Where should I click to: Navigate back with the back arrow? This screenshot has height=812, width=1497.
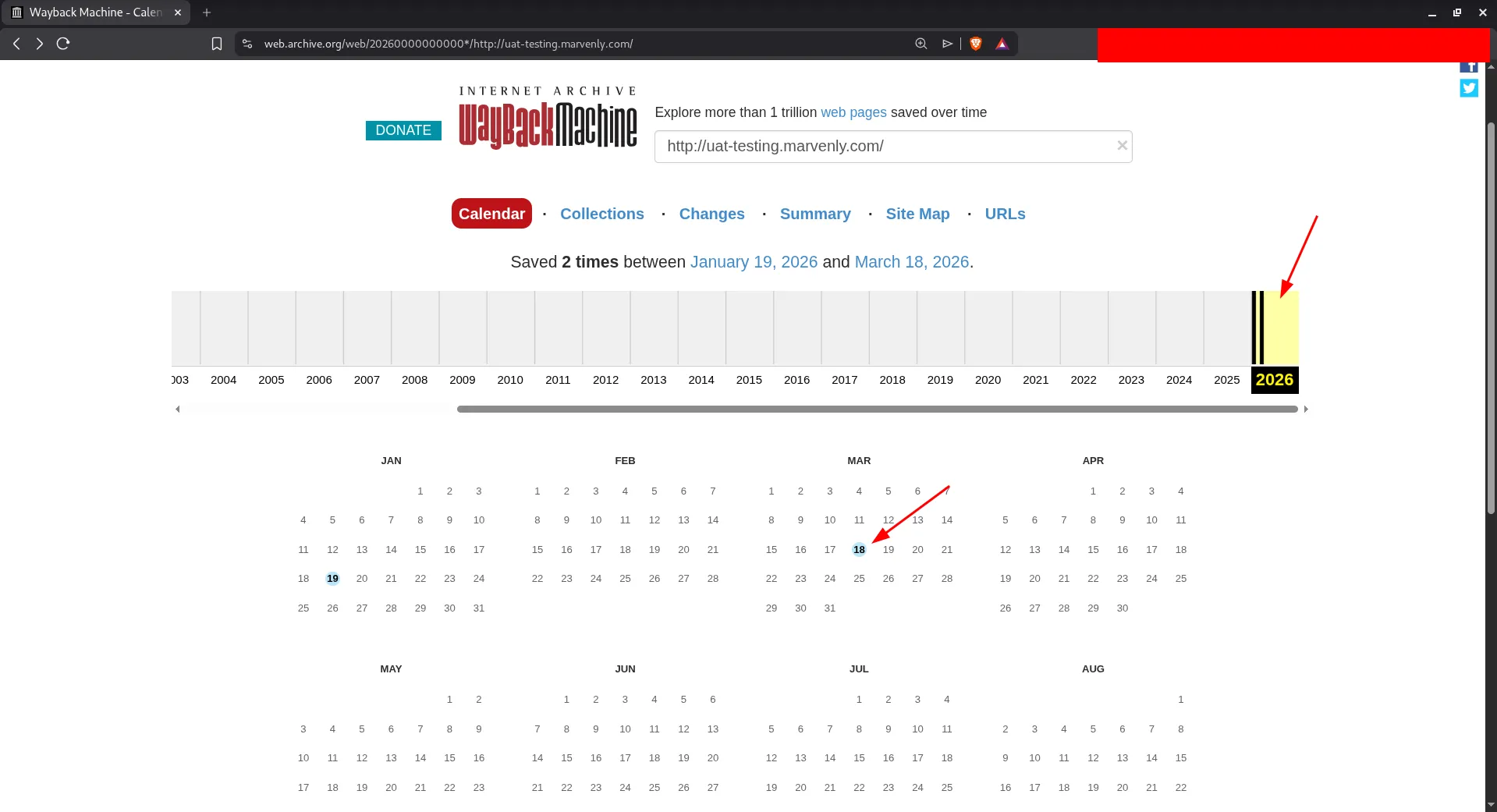tap(16, 44)
